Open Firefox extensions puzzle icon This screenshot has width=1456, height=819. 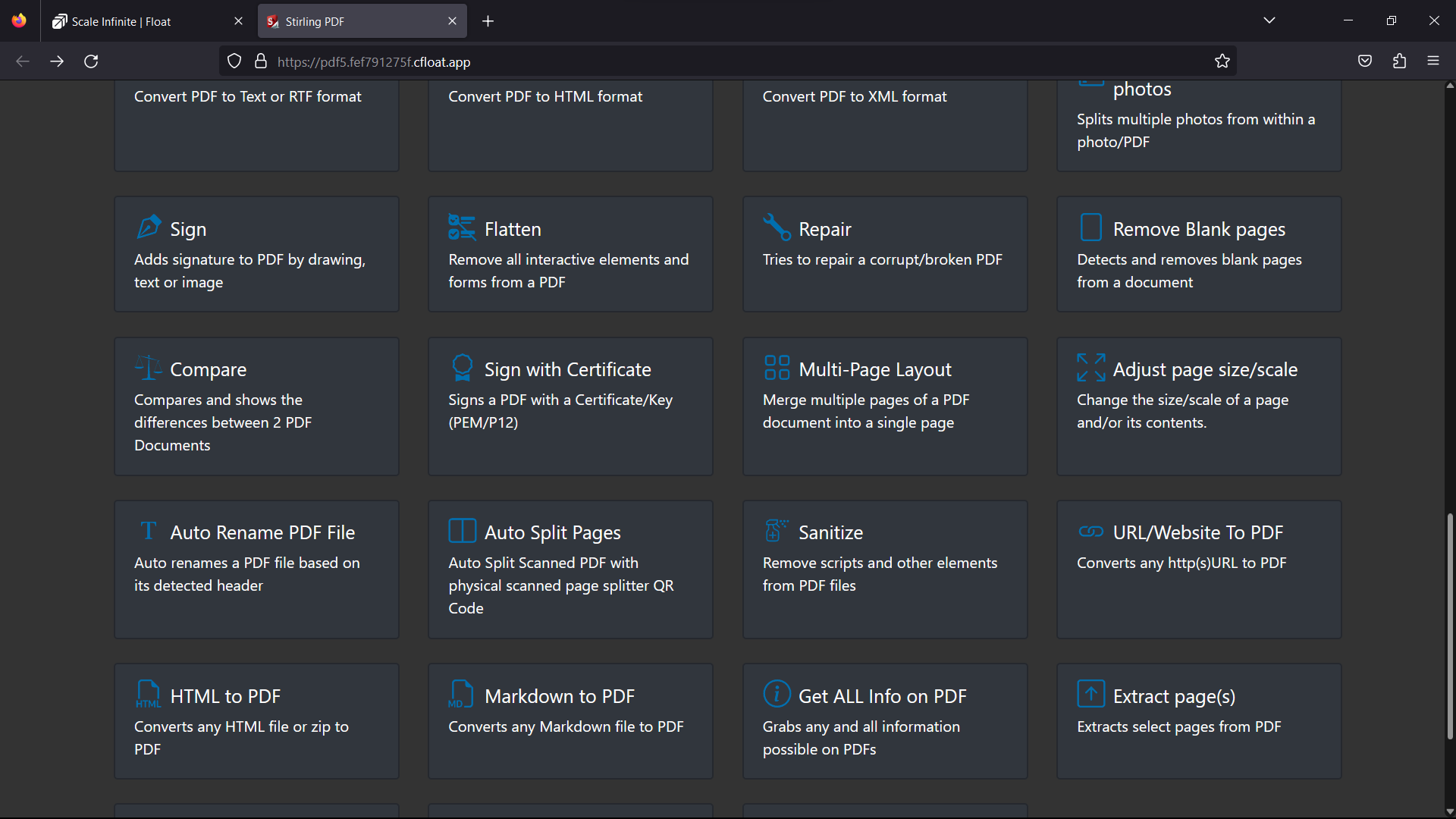[x=1399, y=61]
